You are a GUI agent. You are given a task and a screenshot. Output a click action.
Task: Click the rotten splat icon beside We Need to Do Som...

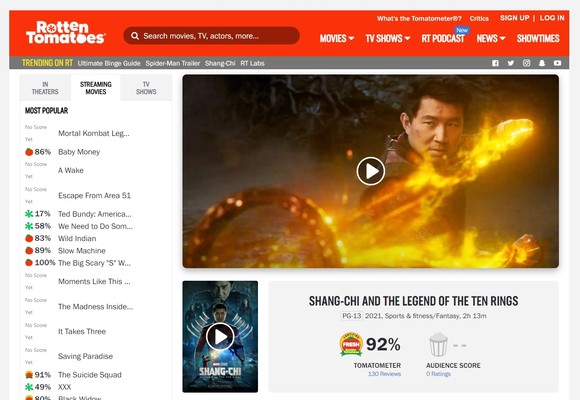pyautogui.click(x=29, y=226)
